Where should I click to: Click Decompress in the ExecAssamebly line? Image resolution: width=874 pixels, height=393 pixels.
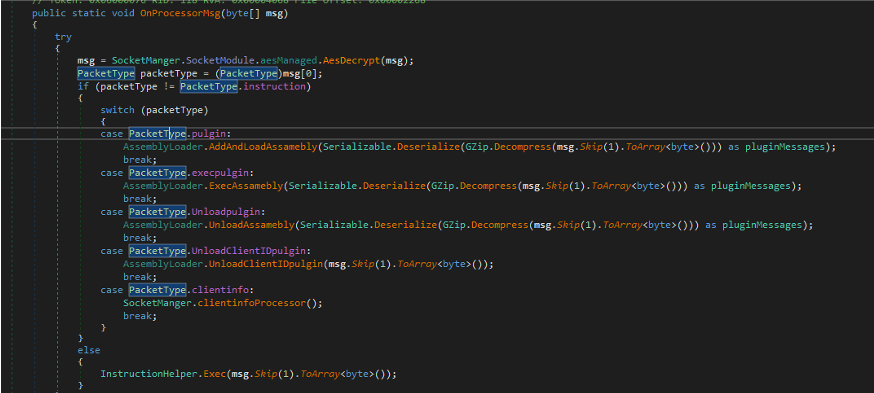pyautogui.click(x=488, y=186)
